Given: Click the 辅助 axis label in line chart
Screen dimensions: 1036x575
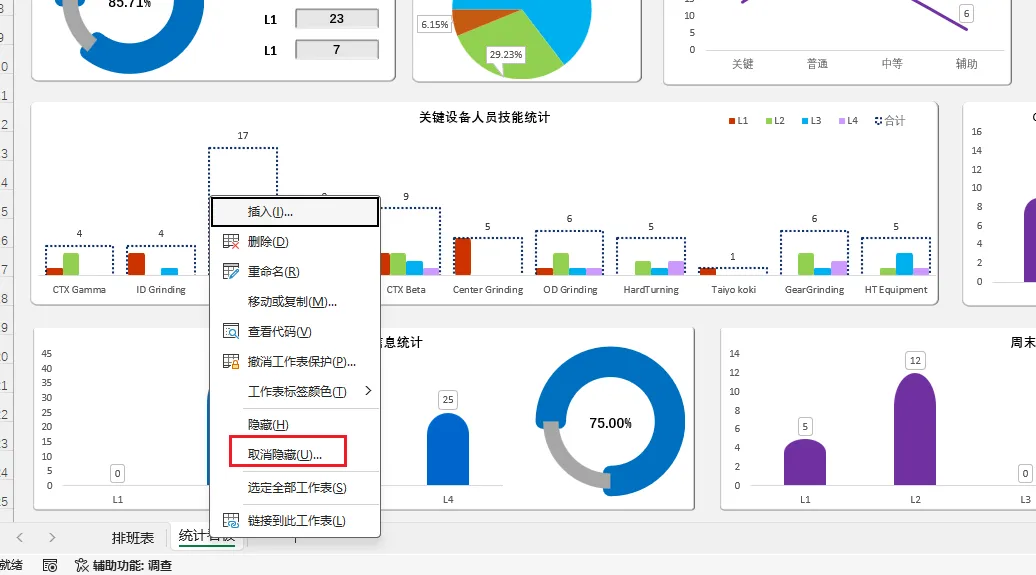Looking at the screenshot, I should [966, 63].
